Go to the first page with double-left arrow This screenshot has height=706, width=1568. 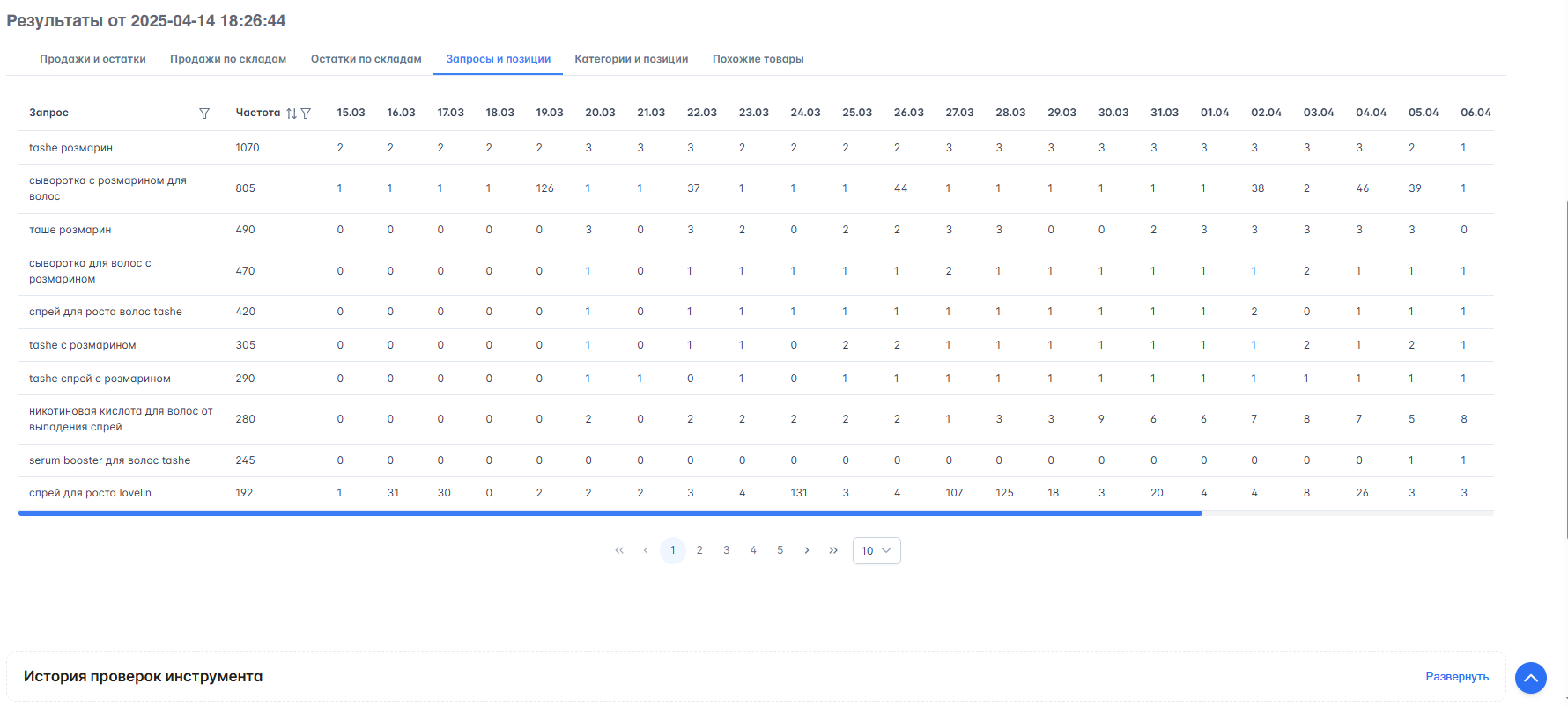click(x=619, y=550)
